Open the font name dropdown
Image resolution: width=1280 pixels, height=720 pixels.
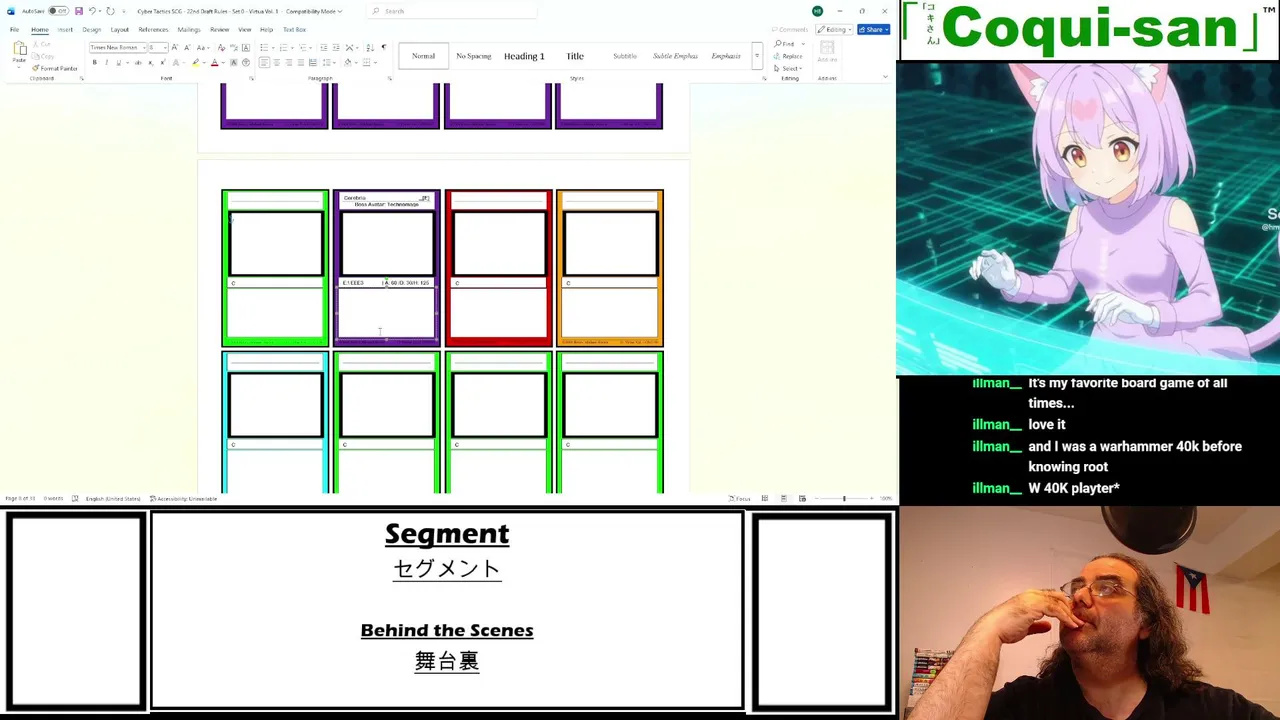(144, 47)
